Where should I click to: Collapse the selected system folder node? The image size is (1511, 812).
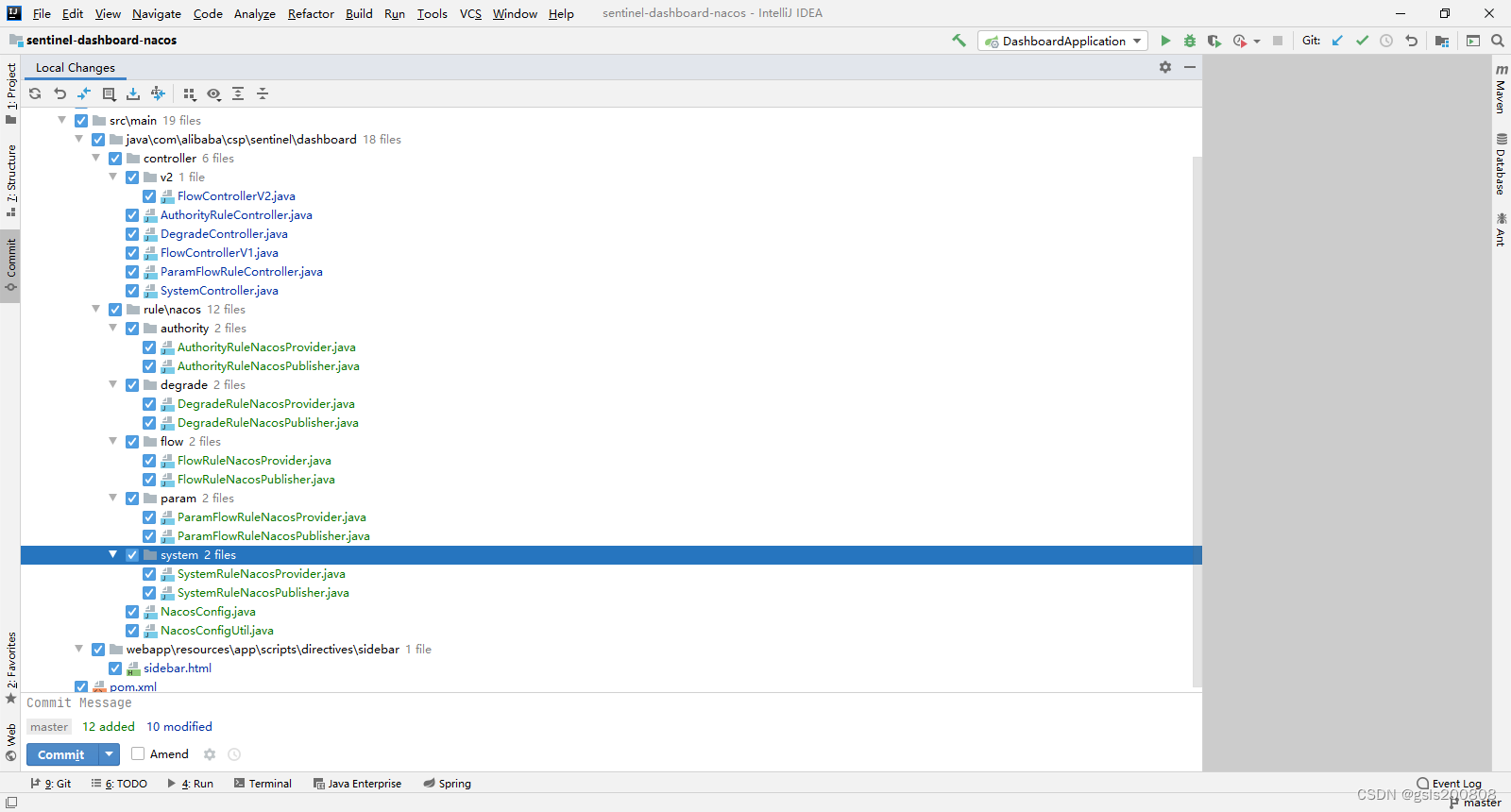(112, 554)
